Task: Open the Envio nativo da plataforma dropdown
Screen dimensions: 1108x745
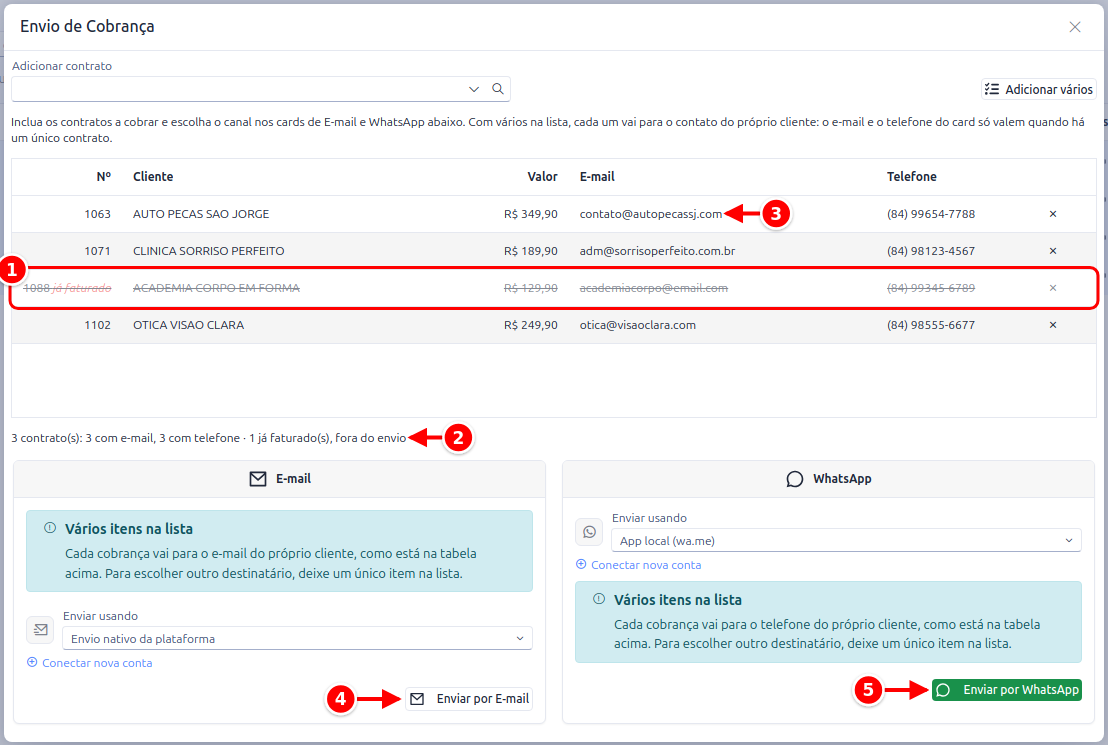Action: pos(297,638)
